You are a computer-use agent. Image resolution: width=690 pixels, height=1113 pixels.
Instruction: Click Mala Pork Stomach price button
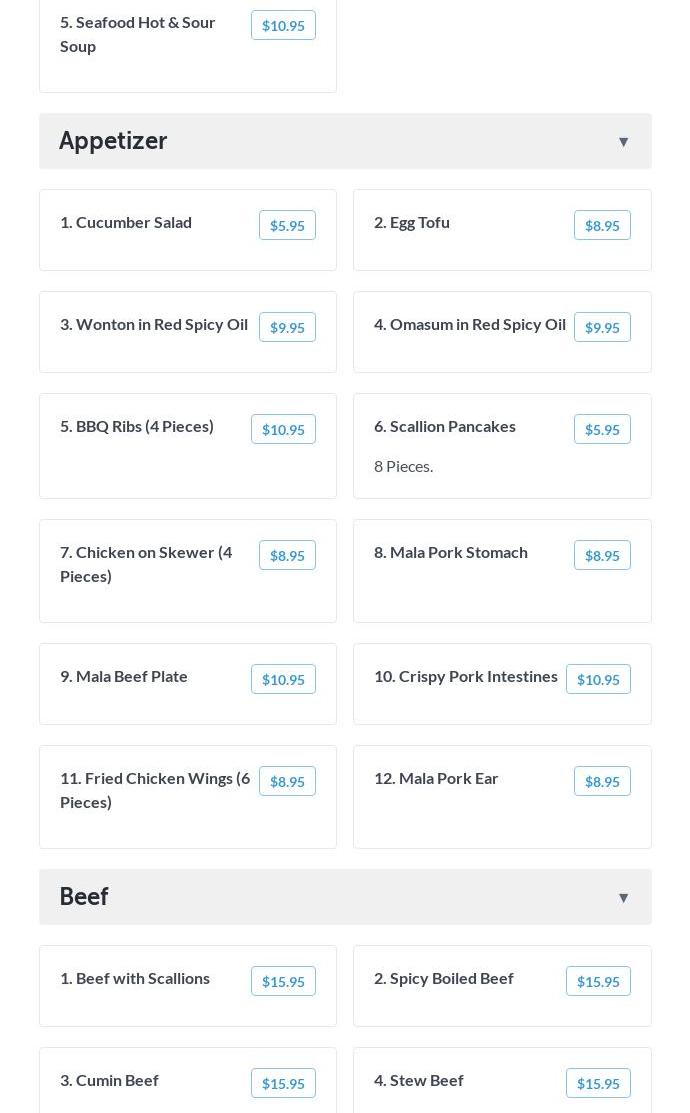tap(602, 556)
